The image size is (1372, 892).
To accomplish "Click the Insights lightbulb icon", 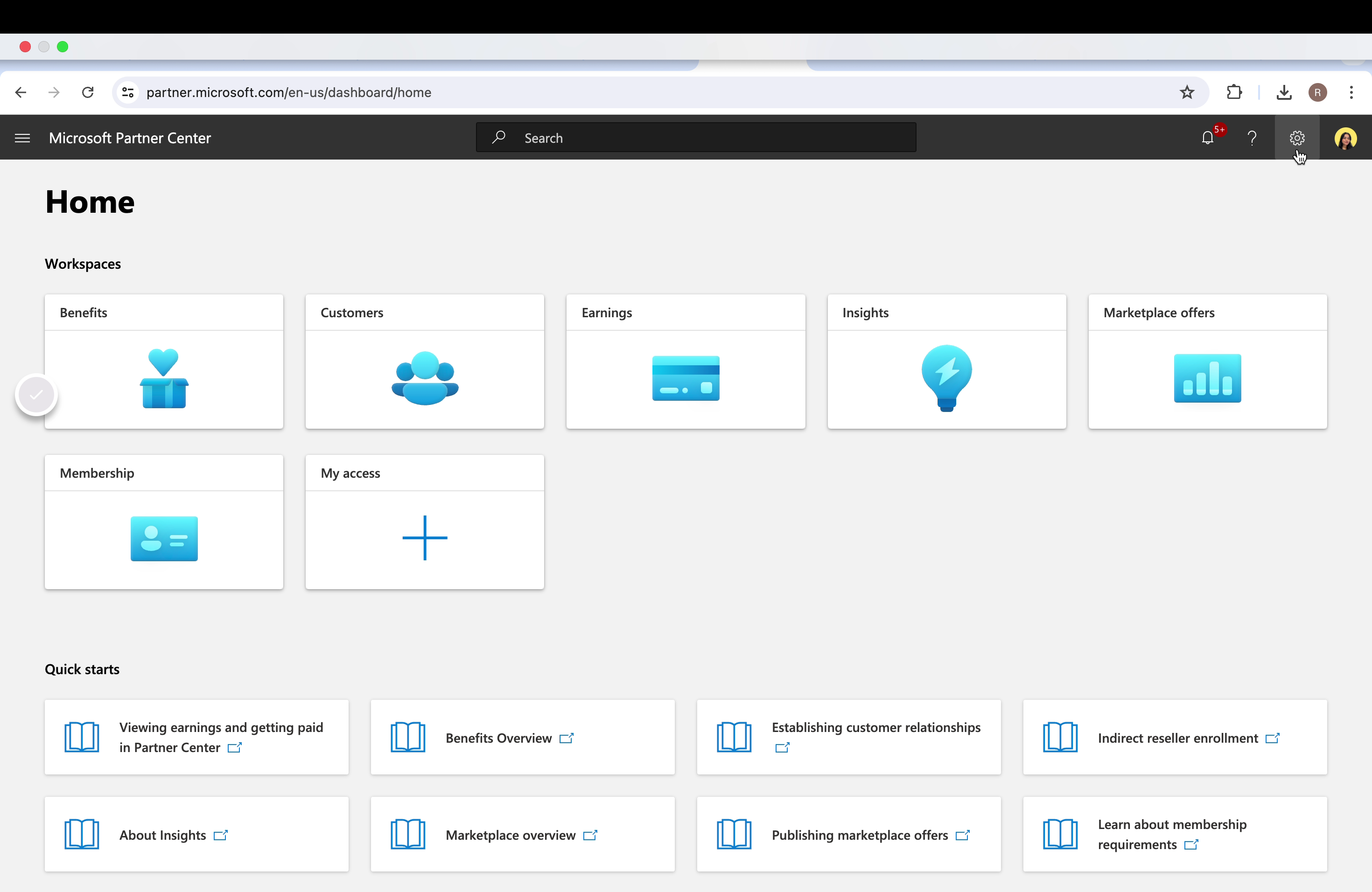I will (x=946, y=378).
